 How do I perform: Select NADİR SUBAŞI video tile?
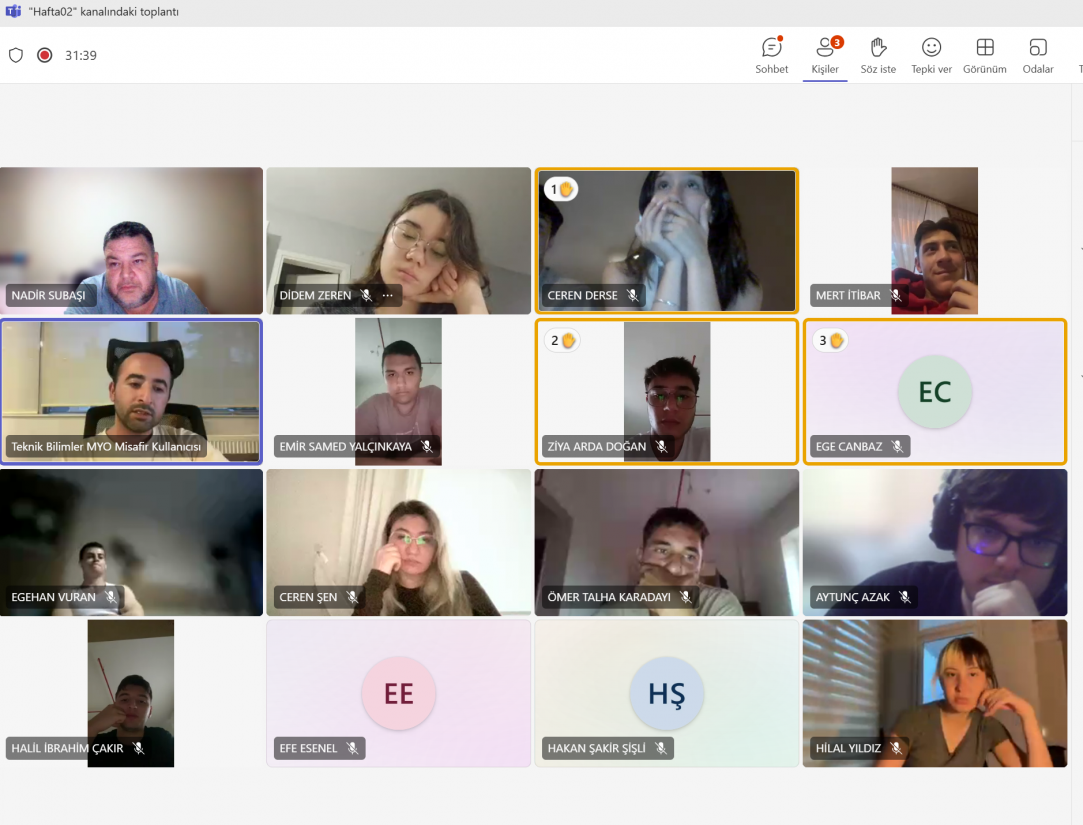[131, 240]
